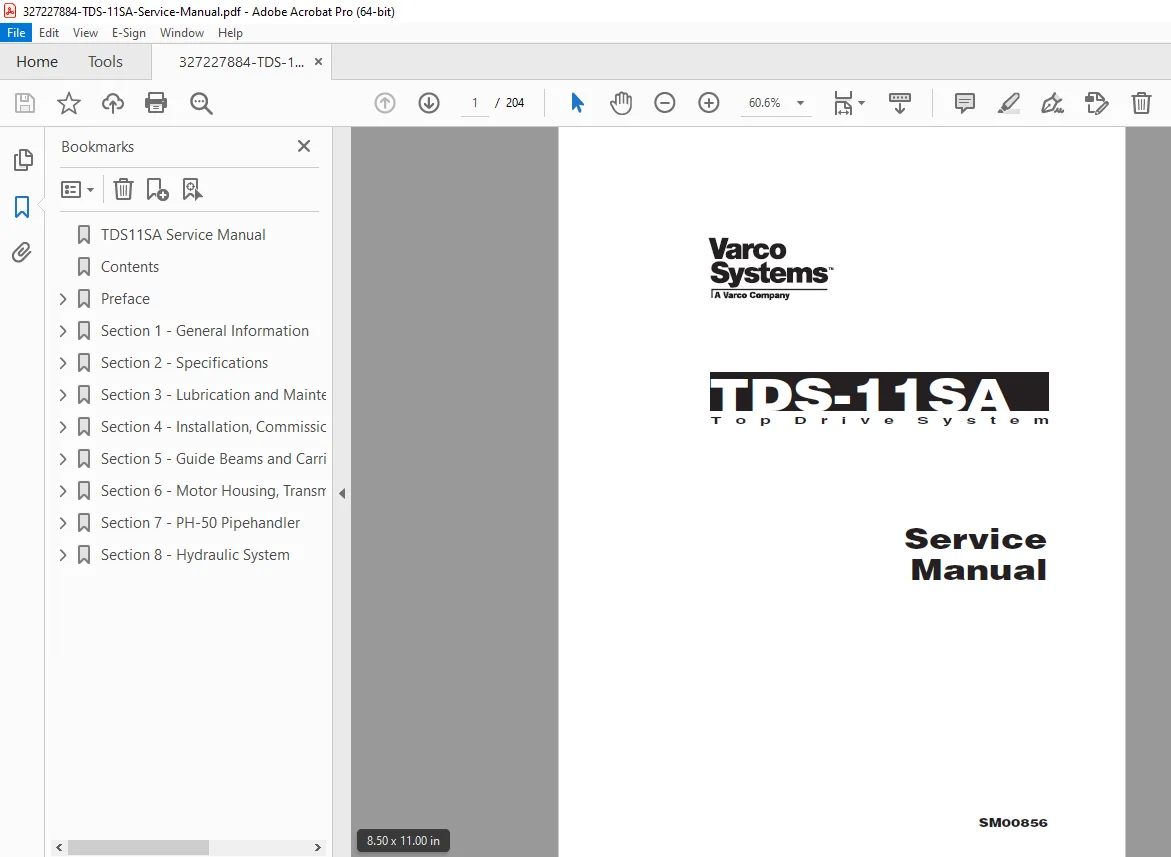Click the 8.50 x 11.00 in page size label

coord(403,841)
